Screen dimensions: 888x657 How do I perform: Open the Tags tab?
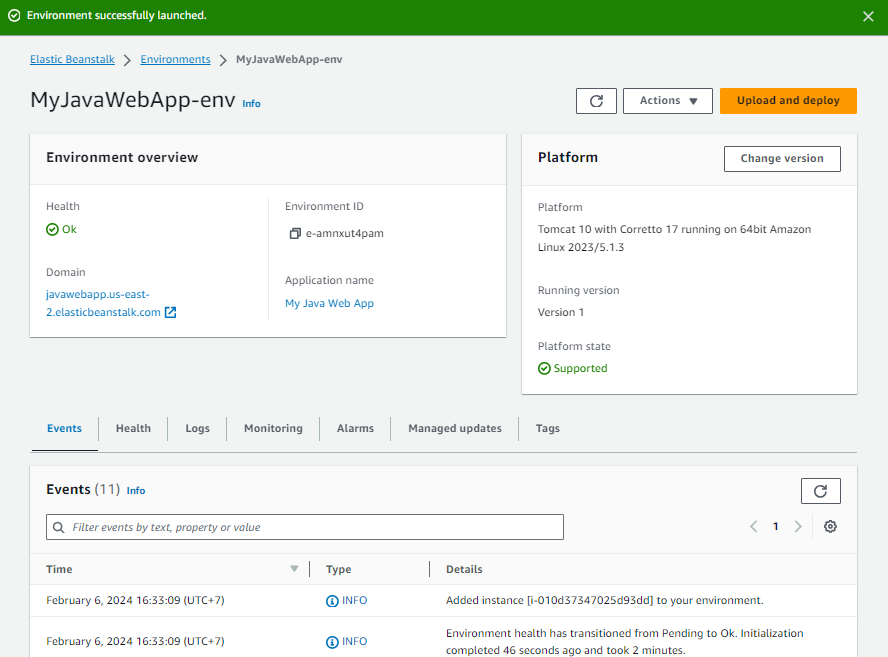pos(547,428)
